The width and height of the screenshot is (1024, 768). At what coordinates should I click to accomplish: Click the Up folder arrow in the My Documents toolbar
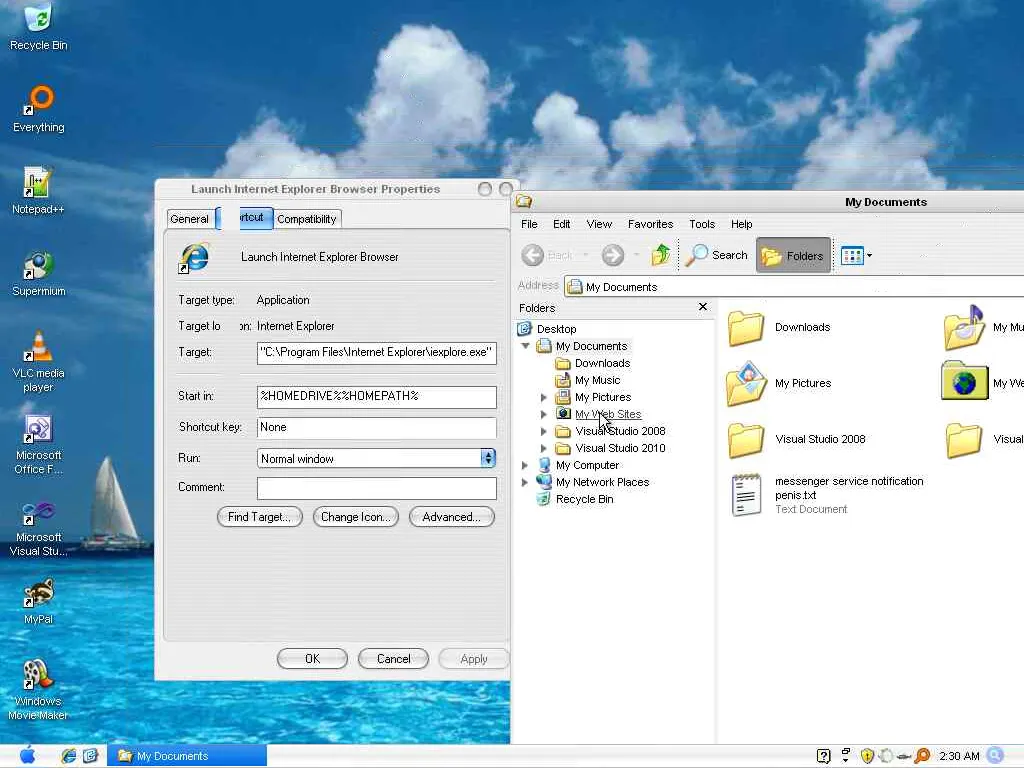pyautogui.click(x=660, y=255)
